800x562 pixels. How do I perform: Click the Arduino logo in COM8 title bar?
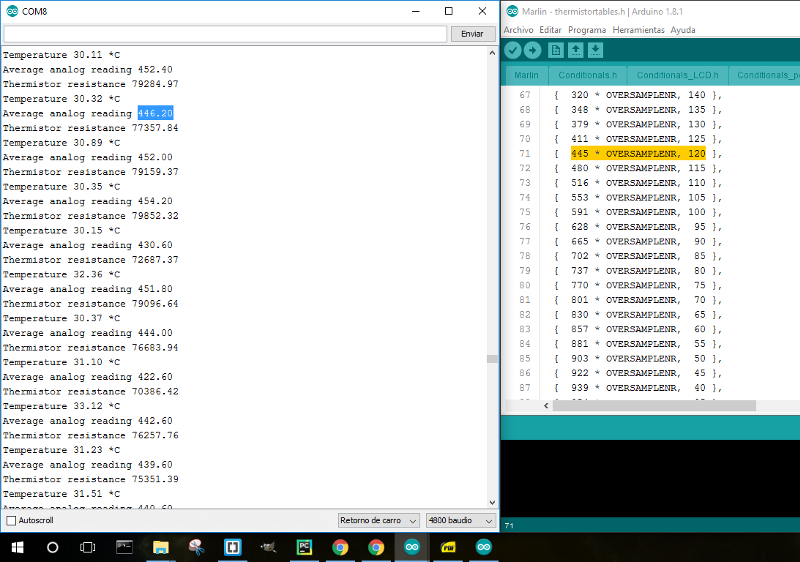[x=12, y=11]
